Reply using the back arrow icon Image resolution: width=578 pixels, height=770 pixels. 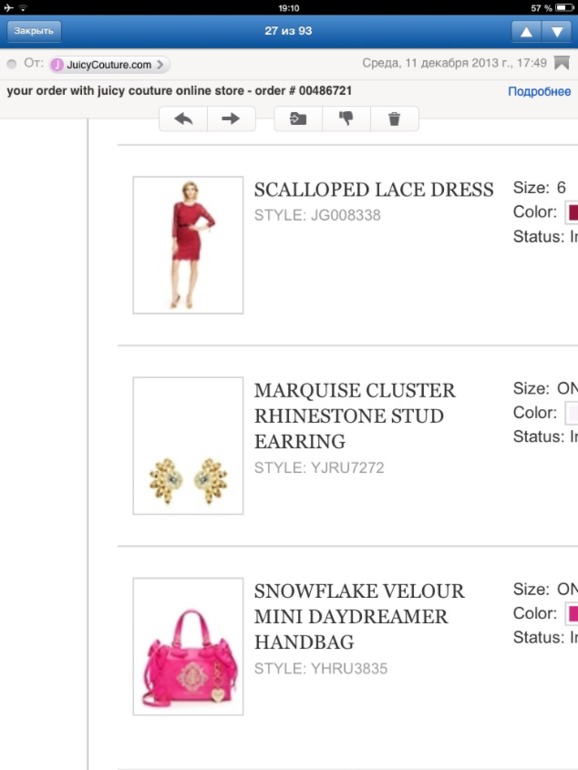183,119
